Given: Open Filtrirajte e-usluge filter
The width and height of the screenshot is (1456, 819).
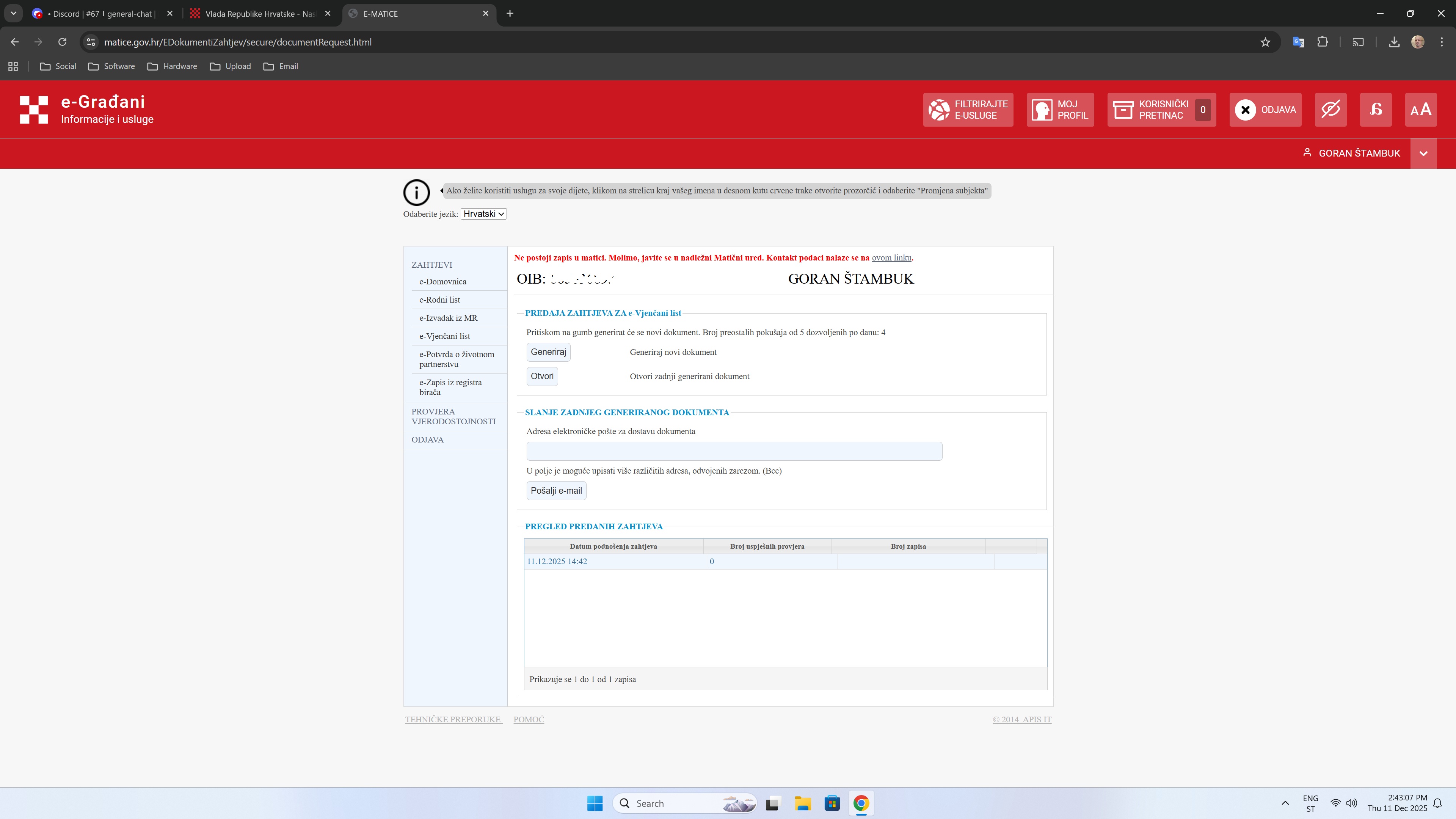Looking at the screenshot, I should pos(968,110).
